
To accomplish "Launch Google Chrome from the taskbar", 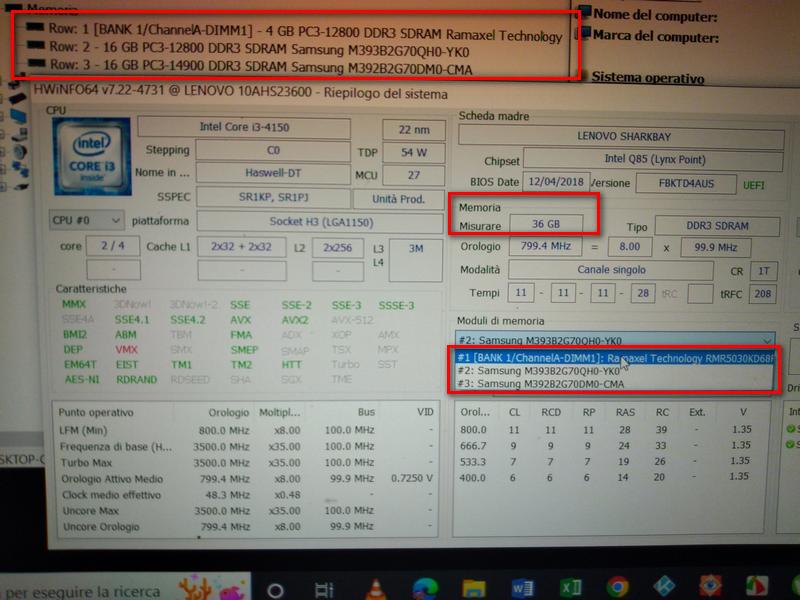I will point(618,588).
